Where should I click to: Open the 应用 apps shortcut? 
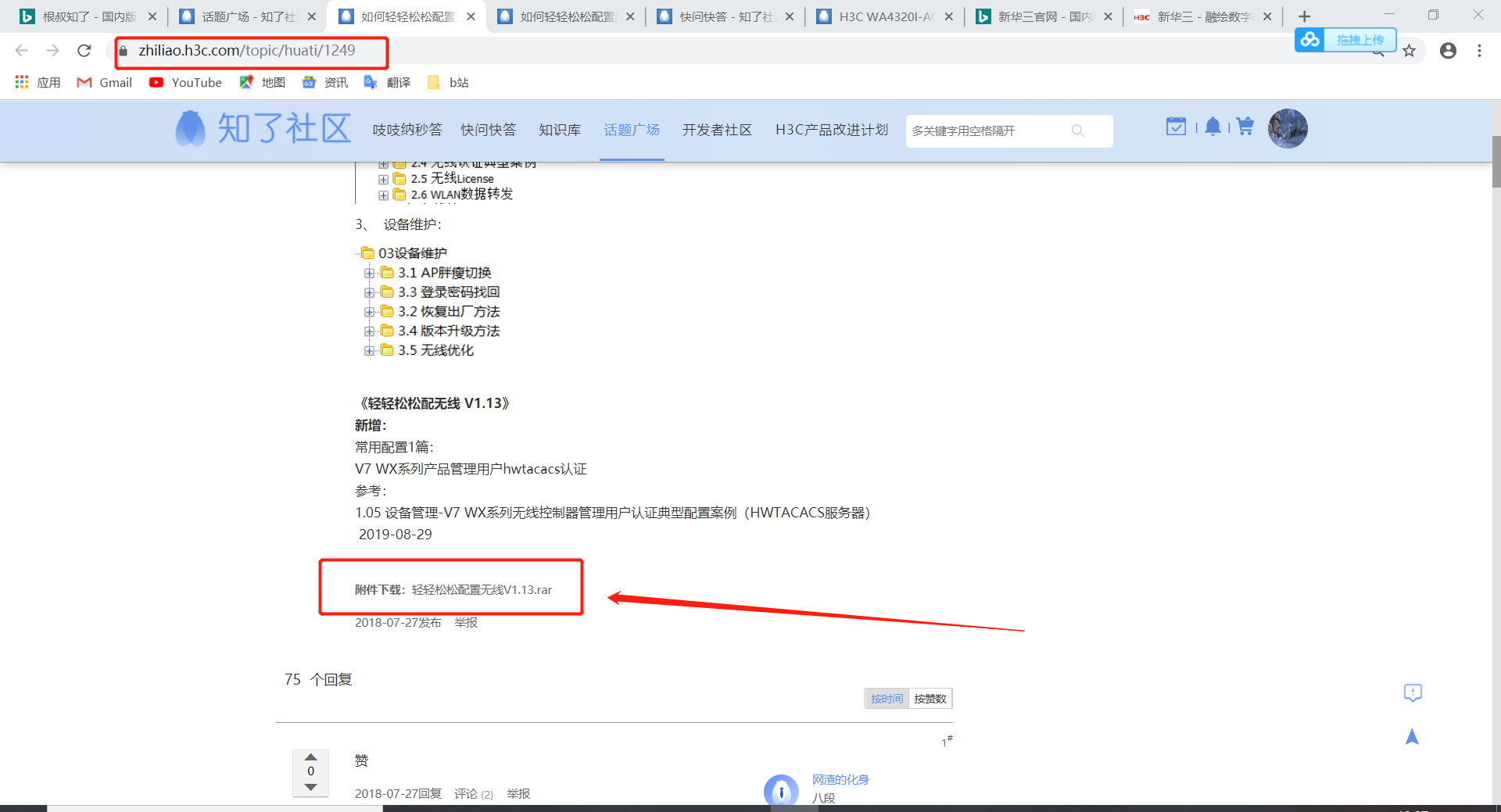pos(38,82)
